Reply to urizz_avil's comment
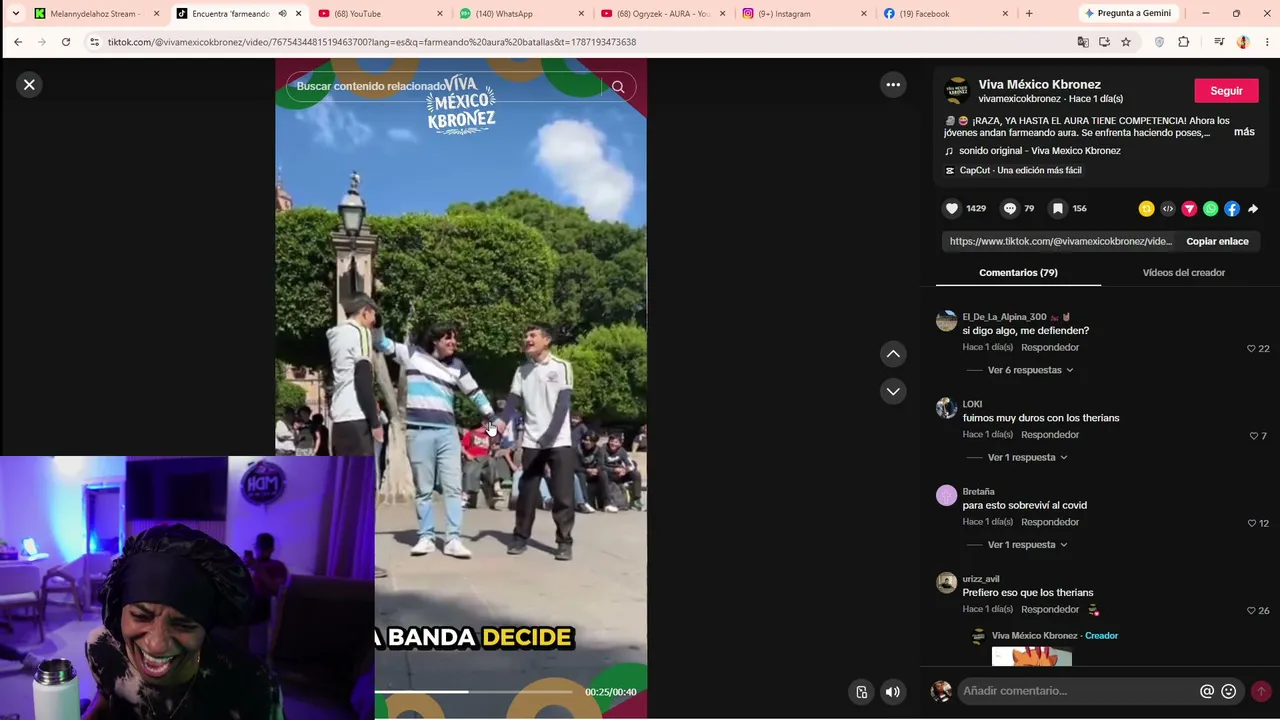 [1050, 609]
